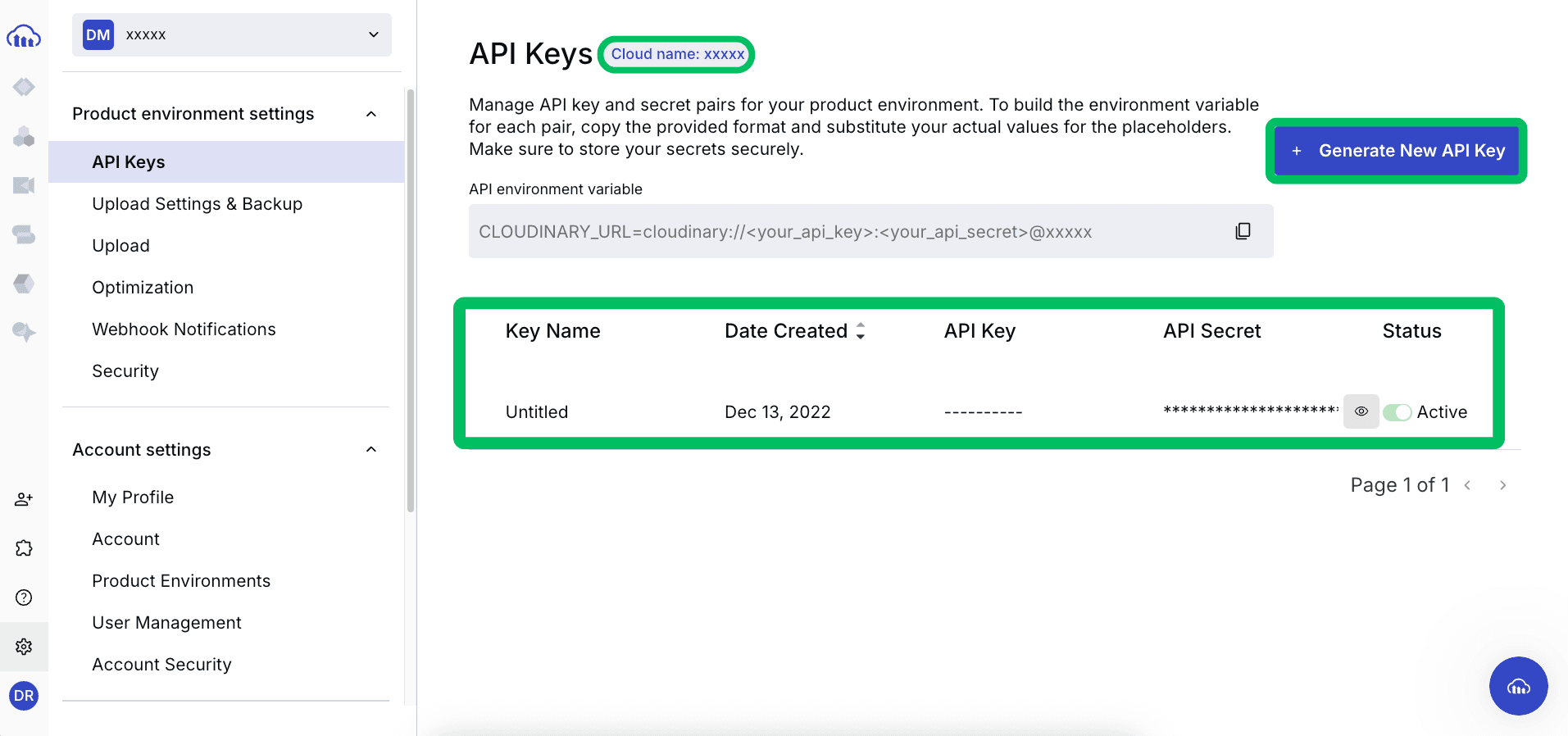The height and width of the screenshot is (736, 1568).
Task: Open the Media Library cubes icon in sidebar
Action: pos(24,136)
